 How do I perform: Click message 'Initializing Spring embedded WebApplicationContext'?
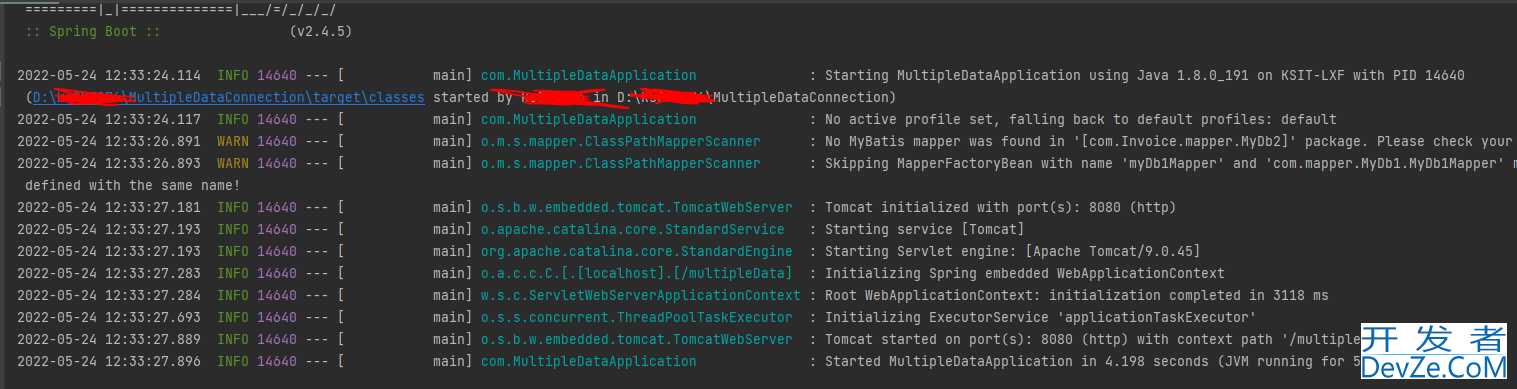pos(1024,273)
